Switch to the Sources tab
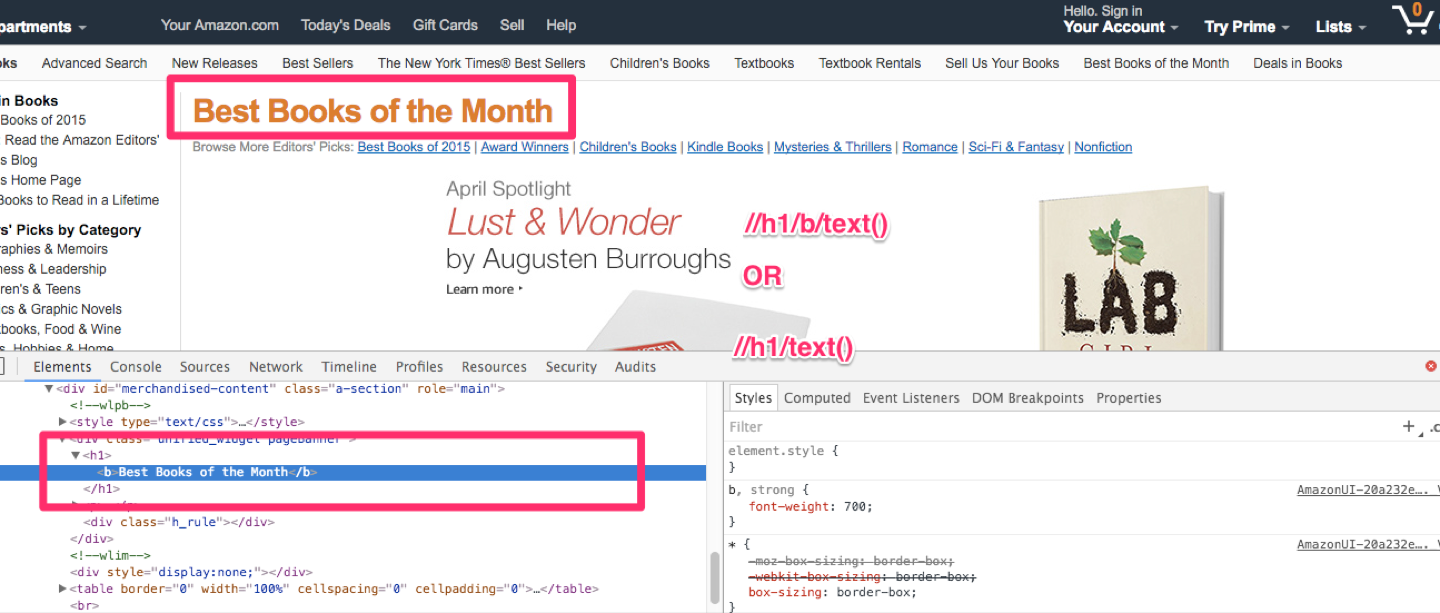 (x=205, y=367)
